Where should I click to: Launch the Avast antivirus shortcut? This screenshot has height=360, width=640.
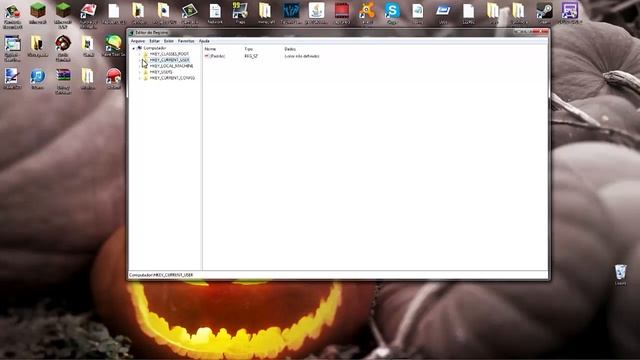(367, 10)
